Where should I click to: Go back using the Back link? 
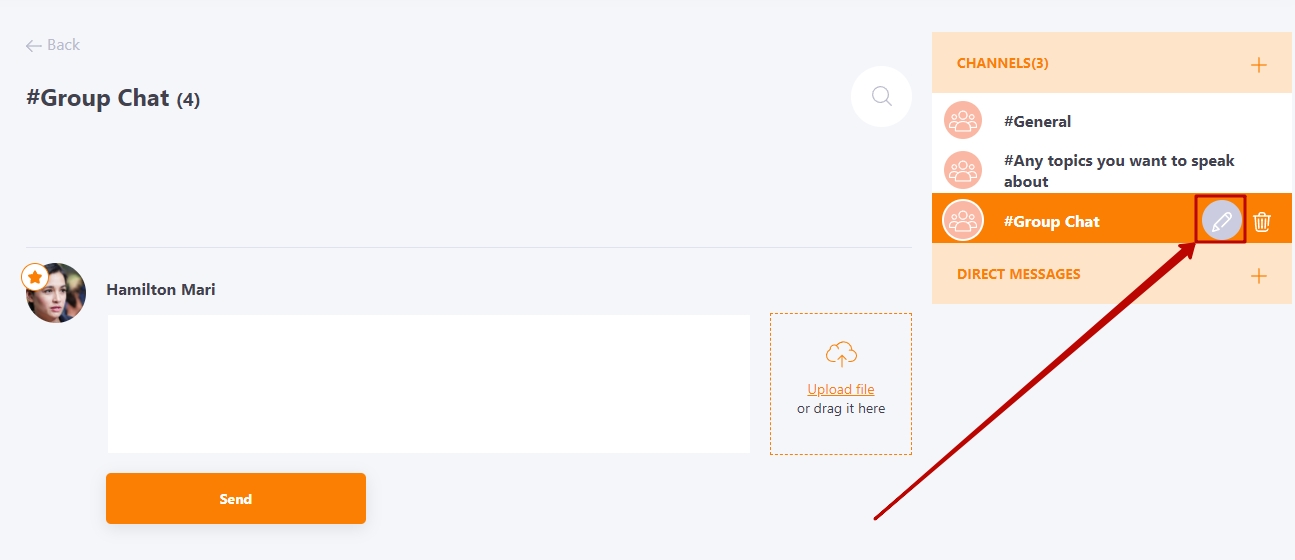tap(53, 45)
